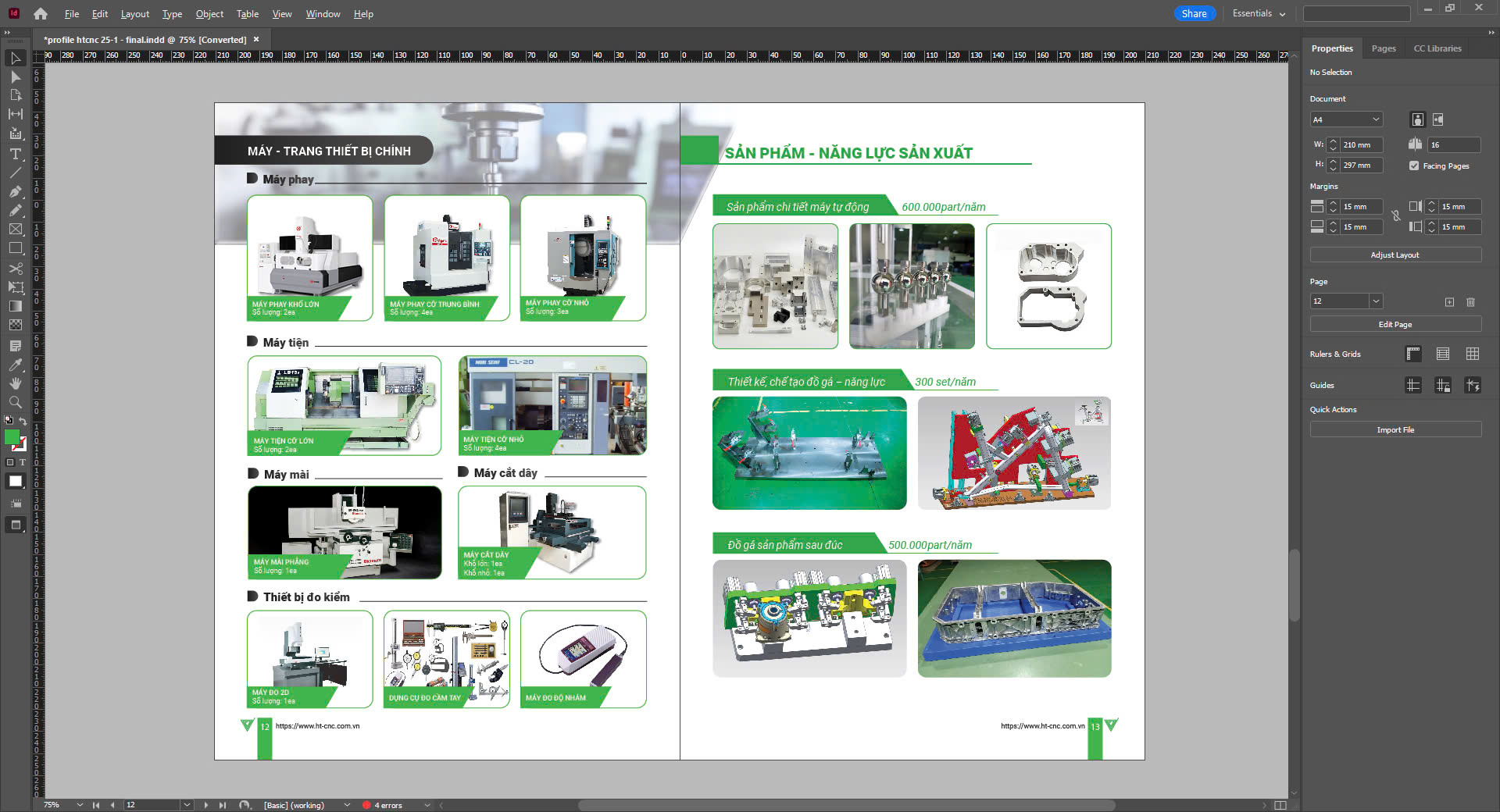
Task: Click the Default Fill and Stroke icon
Action: coord(9,420)
